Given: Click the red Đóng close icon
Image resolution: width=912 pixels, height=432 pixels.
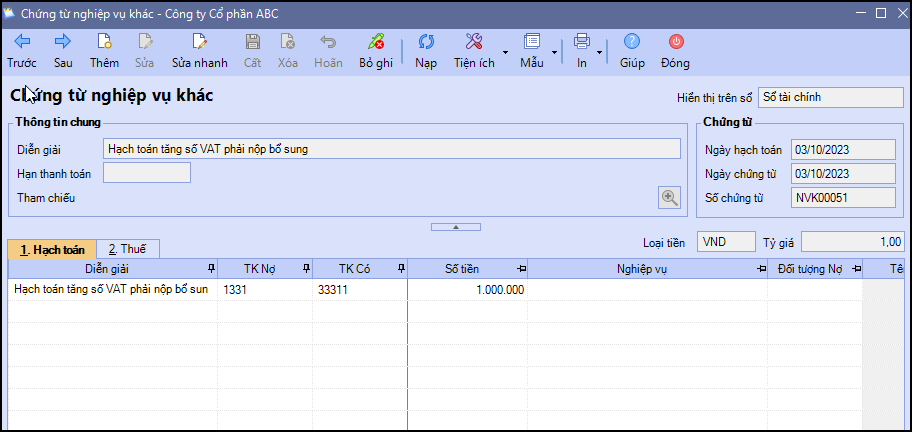Looking at the screenshot, I should [x=675, y=42].
